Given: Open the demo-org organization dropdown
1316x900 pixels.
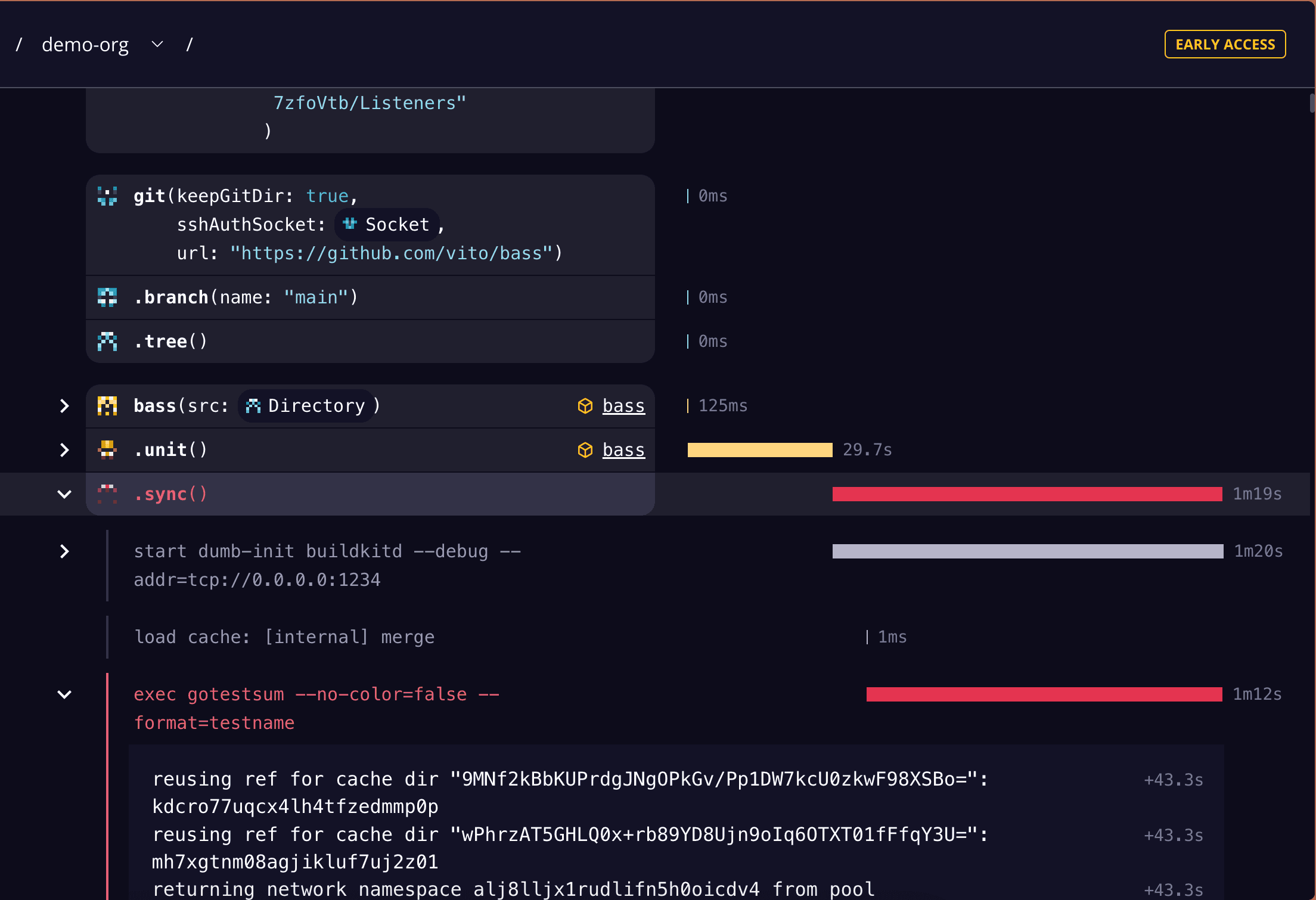Looking at the screenshot, I should [x=157, y=44].
